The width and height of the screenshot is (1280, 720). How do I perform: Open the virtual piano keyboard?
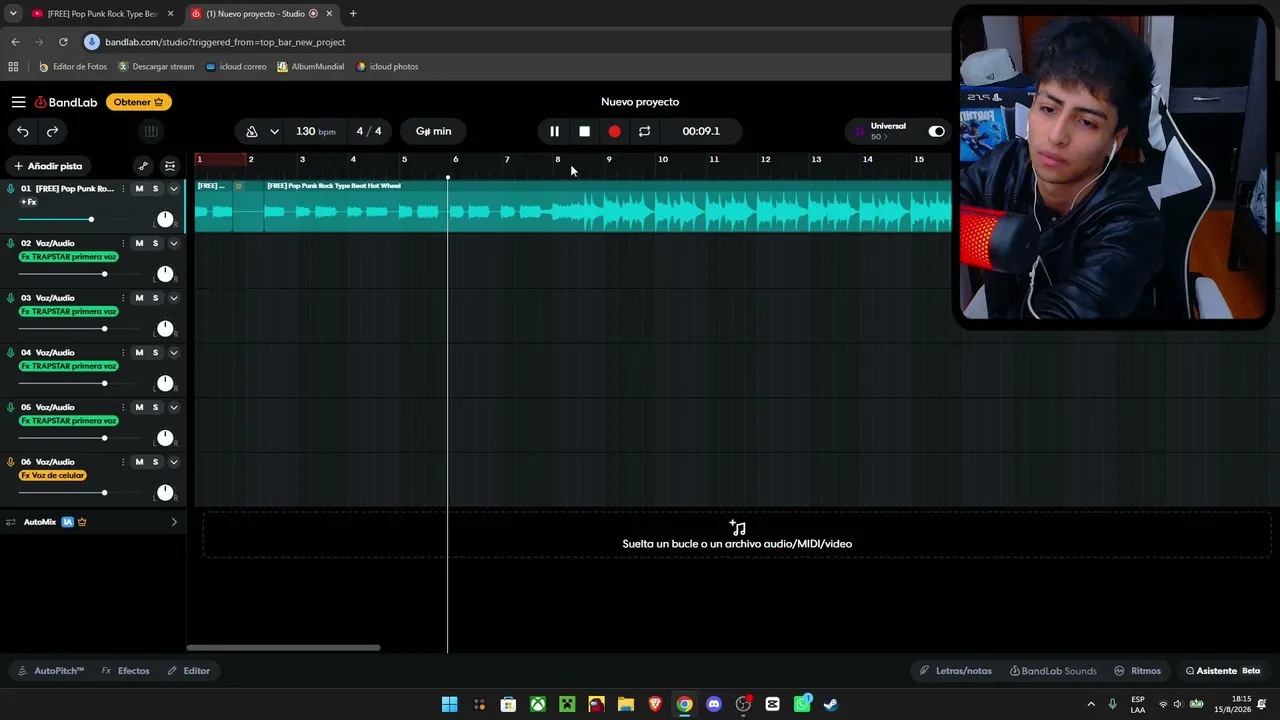pyautogui.click(x=151, y=131)
